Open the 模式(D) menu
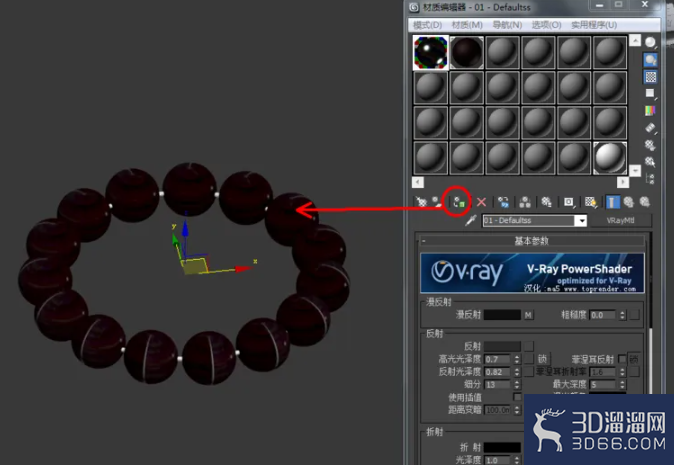This screenshot has width=674, height=465. [427, 25]
